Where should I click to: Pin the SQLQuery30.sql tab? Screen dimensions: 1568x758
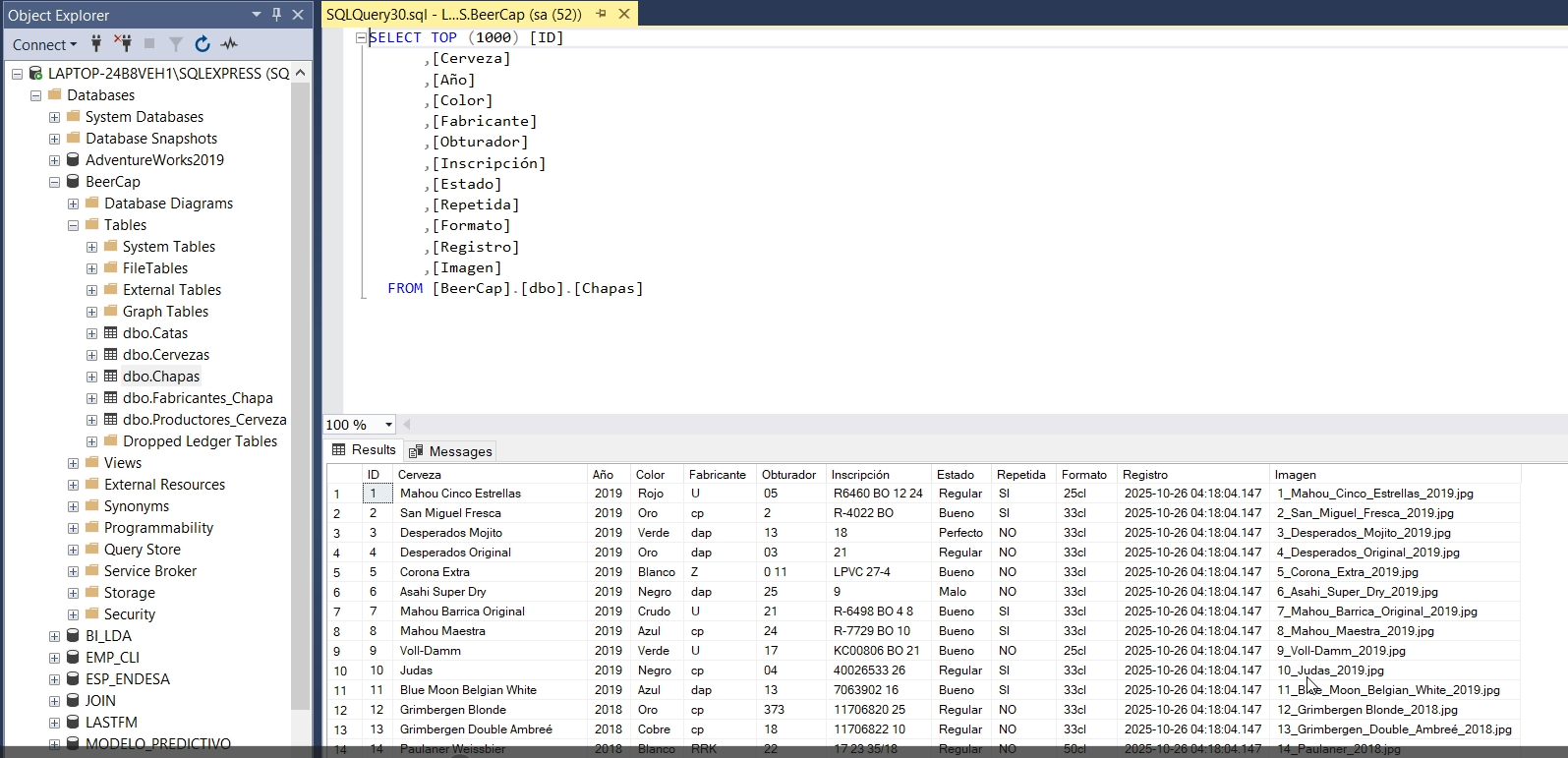601,14
